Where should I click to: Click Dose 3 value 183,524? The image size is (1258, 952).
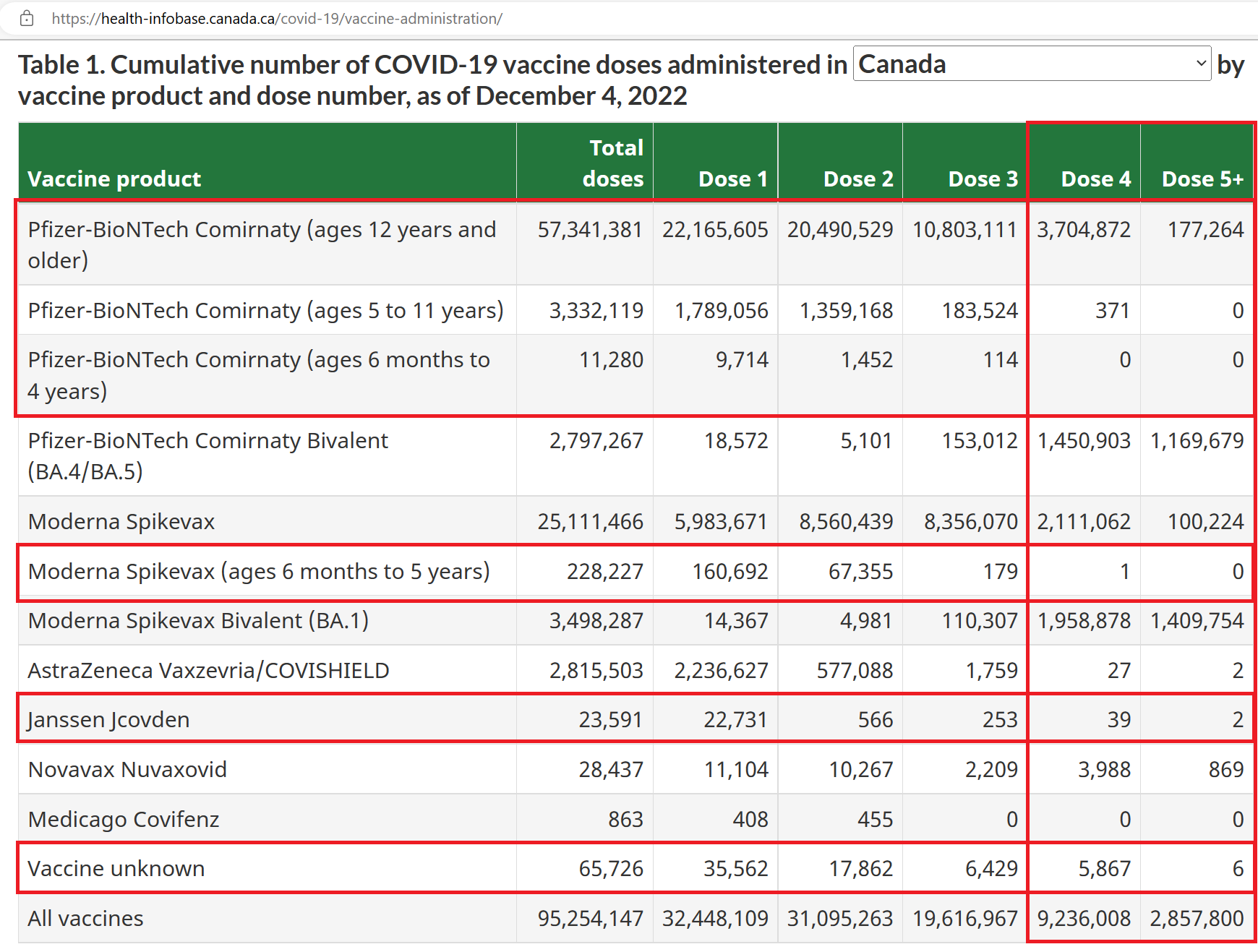point(980,311)
